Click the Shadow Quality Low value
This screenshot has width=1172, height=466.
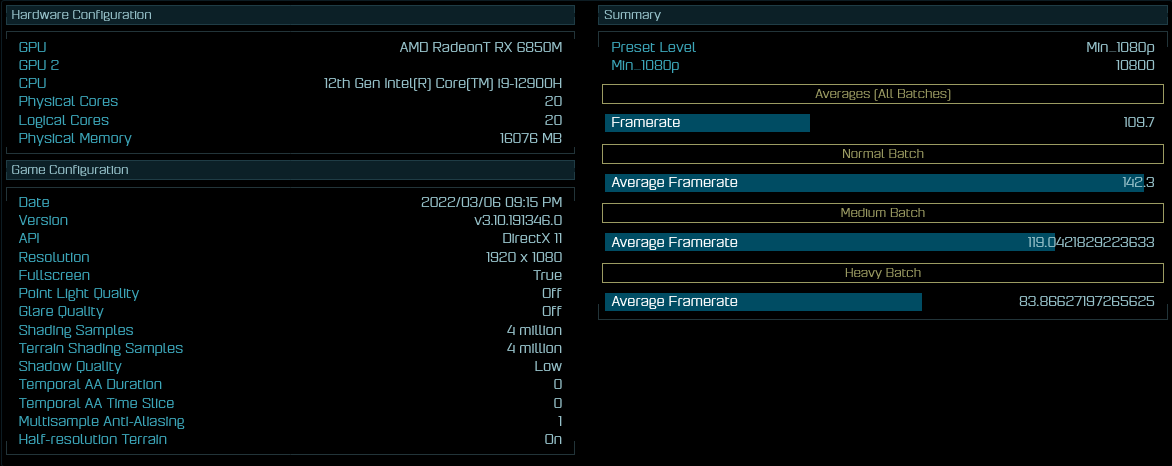tap(548, 366)
